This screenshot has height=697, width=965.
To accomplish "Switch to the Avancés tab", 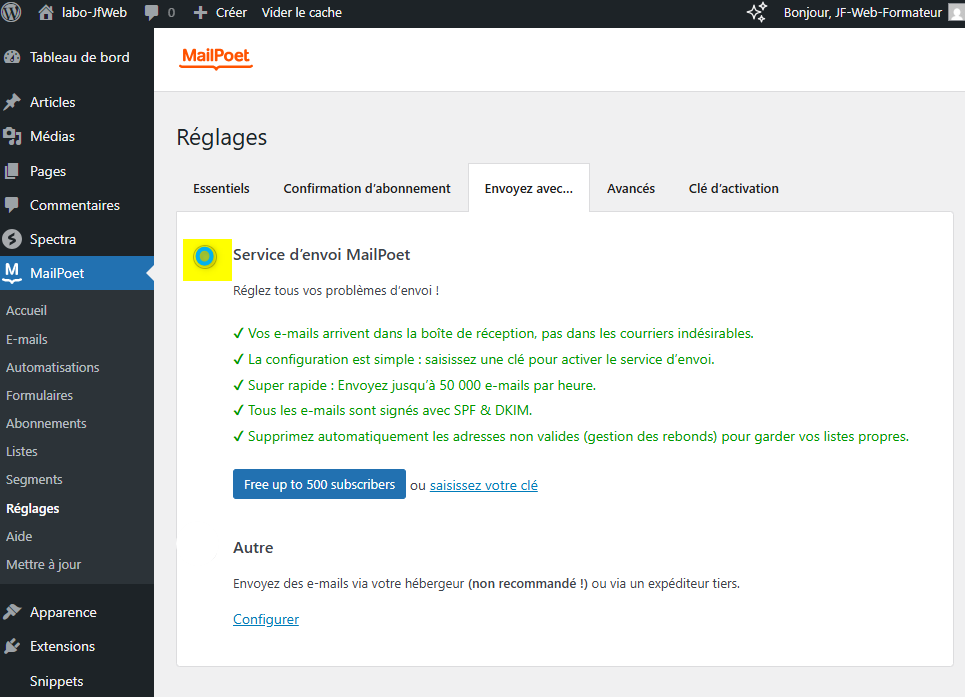I will tap(631, 188).
